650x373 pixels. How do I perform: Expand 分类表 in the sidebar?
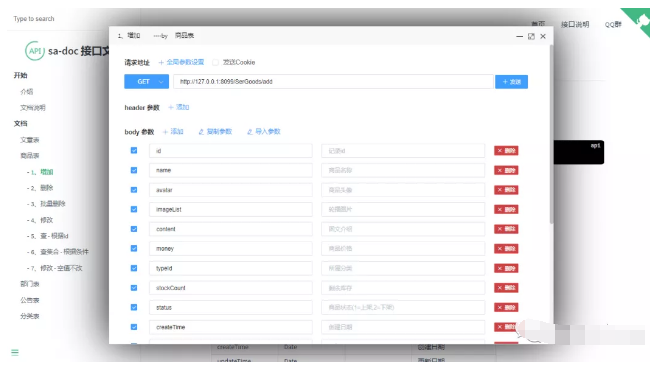pyautogui.click(x=29, y=316)
